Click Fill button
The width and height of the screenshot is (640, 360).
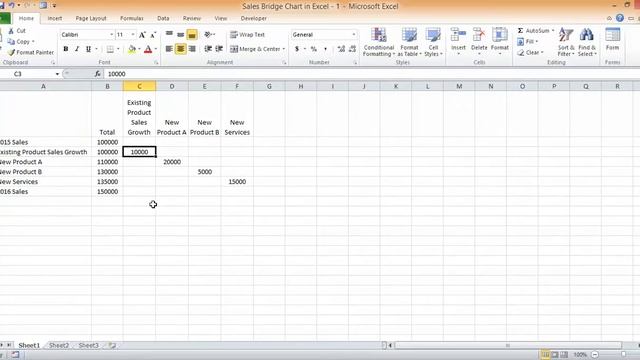tap(528, 42)
